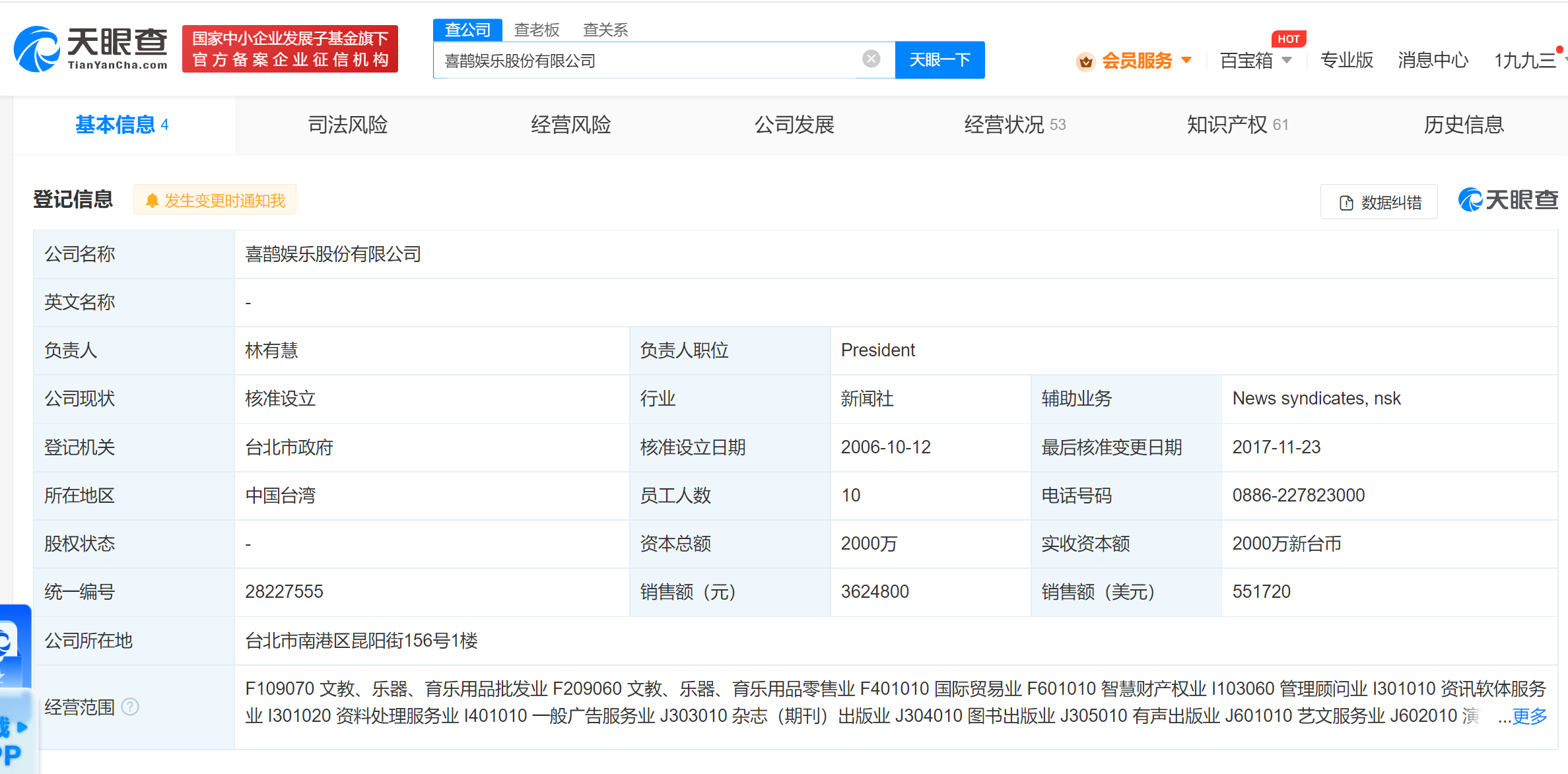Click the 林有慧 responsible person name
The image size is (1568, 774).
pos(271,350)
